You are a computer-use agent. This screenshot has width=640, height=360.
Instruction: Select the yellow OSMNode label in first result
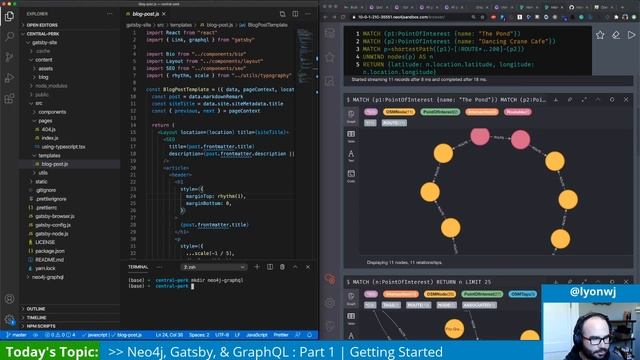coord(399,112)
